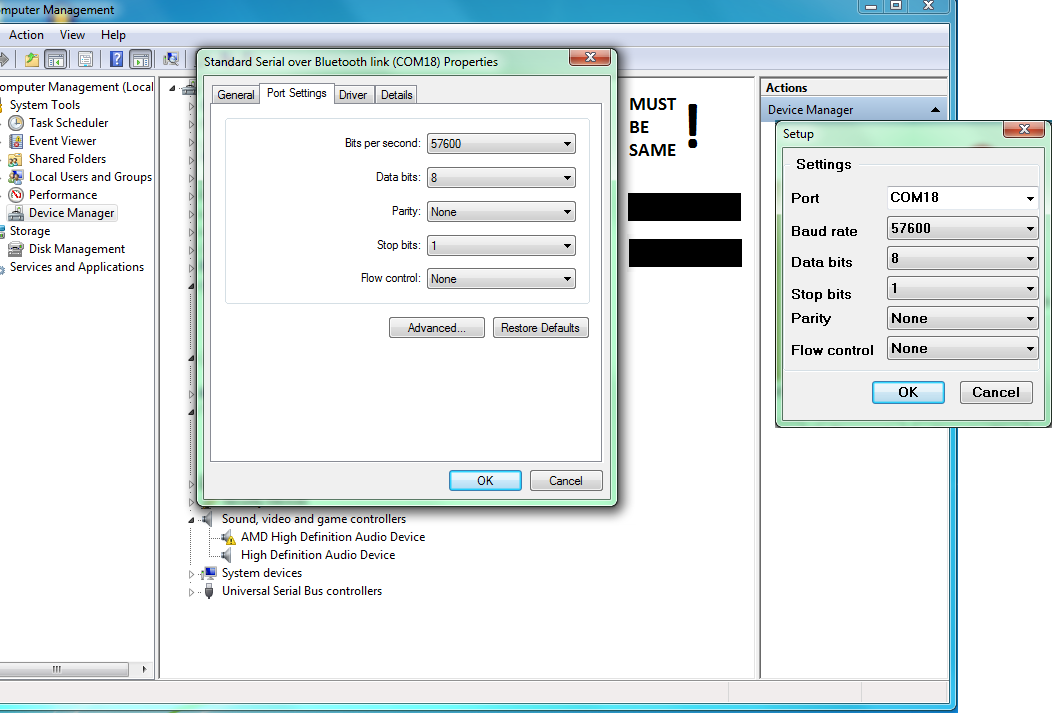This screenshot has height=713, width=1053.
Task: Click the Event Viewer icon
Action: pyautogui.click(x=16, y=141)
